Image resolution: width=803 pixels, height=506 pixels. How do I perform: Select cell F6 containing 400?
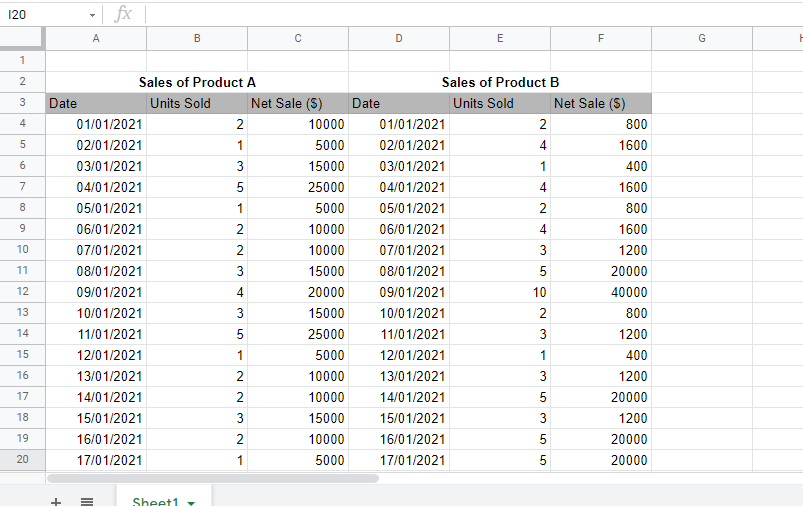click(x=601, y=166)
